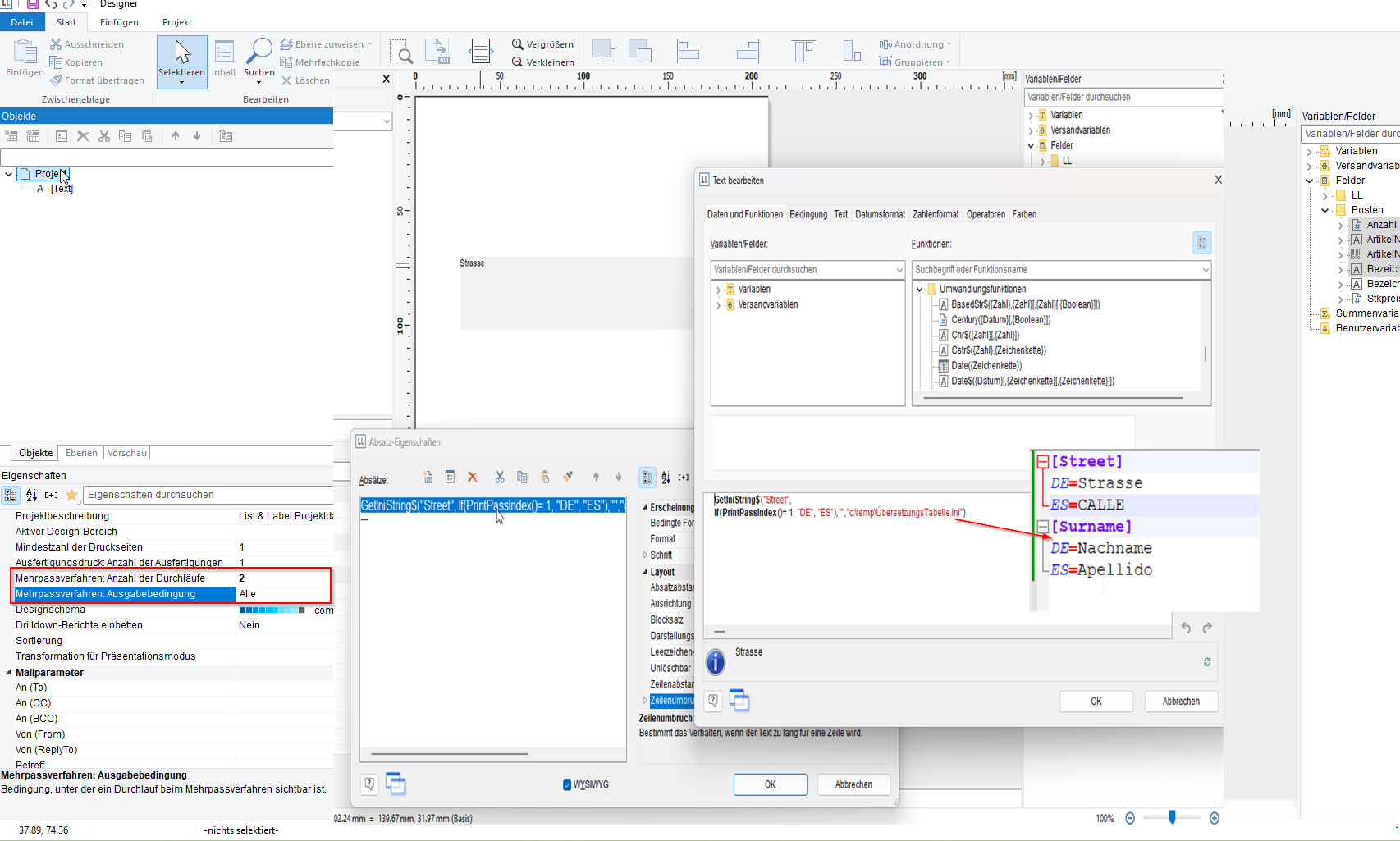Select the GetIniString$ paragraph in Absätze list

point(492,505)
